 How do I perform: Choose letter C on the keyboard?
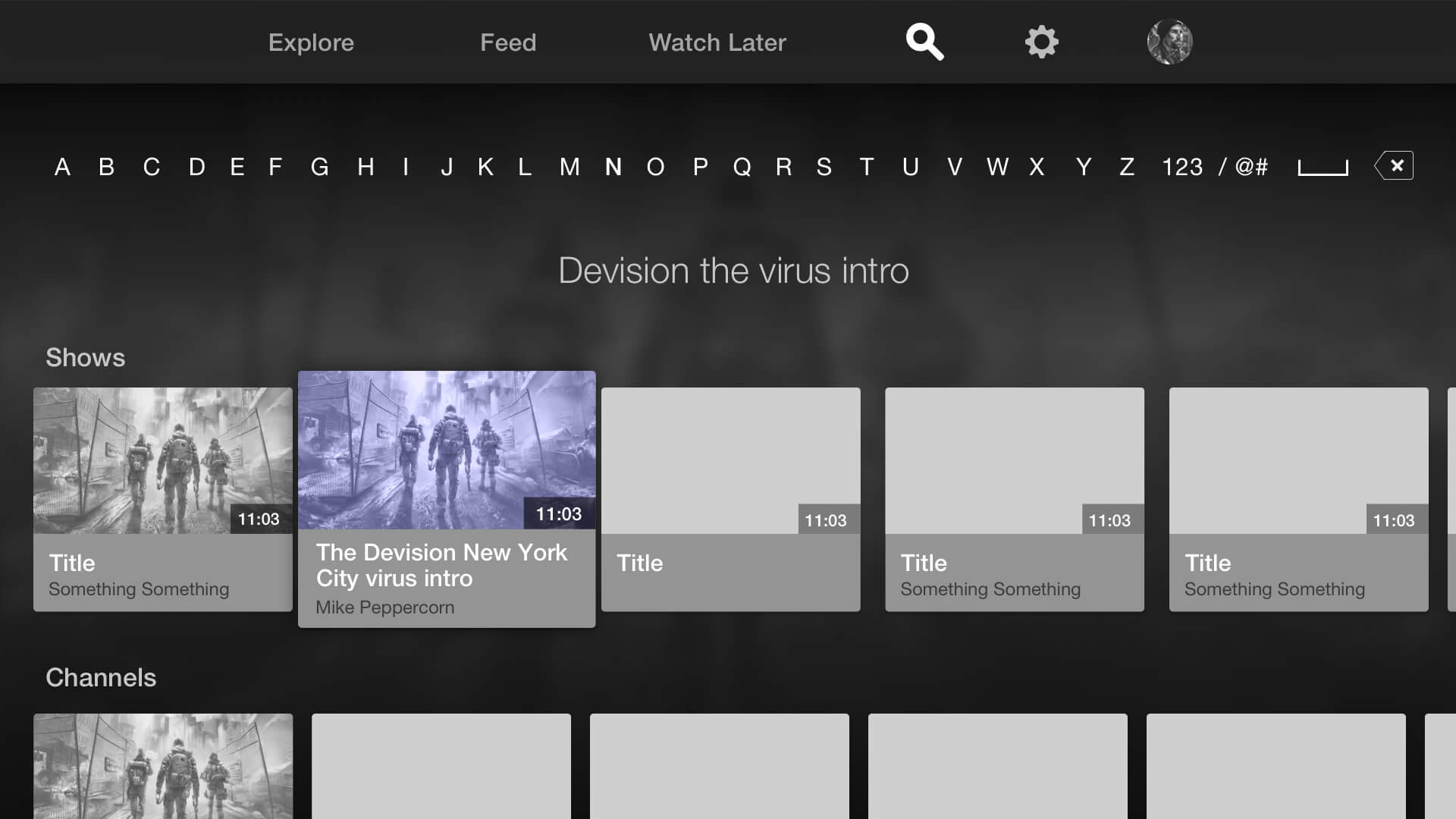(x=152, y=167)
